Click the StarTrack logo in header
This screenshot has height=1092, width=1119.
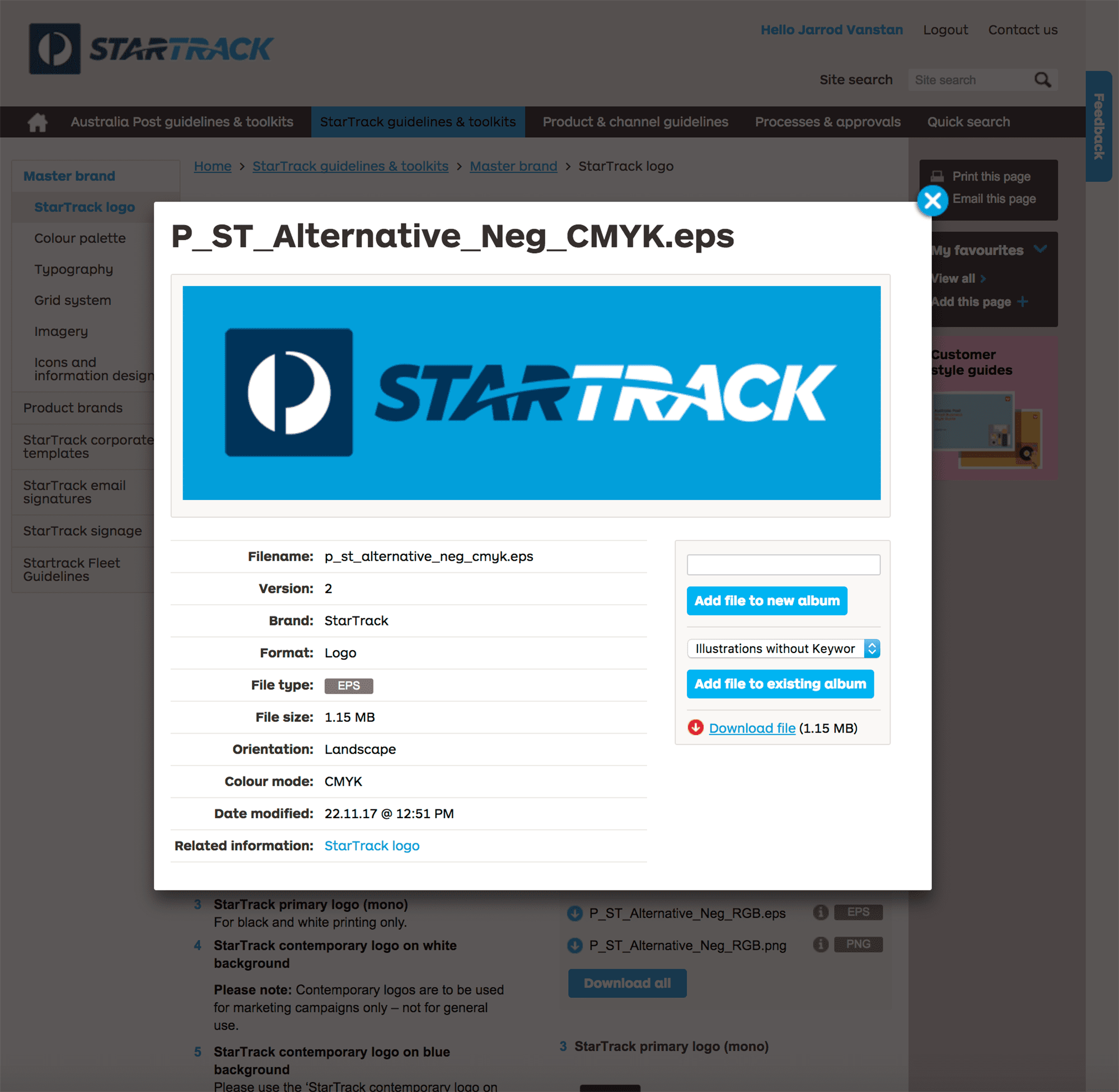pyautogui.click(x=151, y=49)
